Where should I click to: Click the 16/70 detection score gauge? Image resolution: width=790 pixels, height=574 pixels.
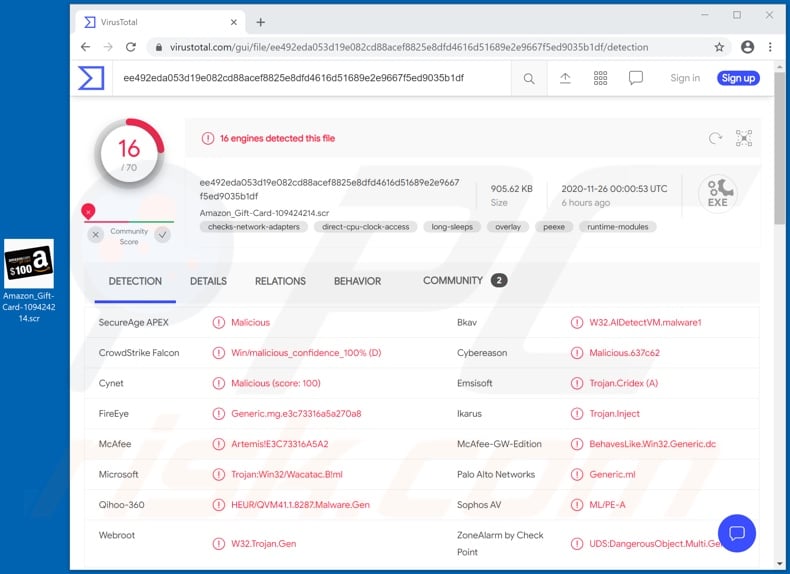[x=129, y=154]
